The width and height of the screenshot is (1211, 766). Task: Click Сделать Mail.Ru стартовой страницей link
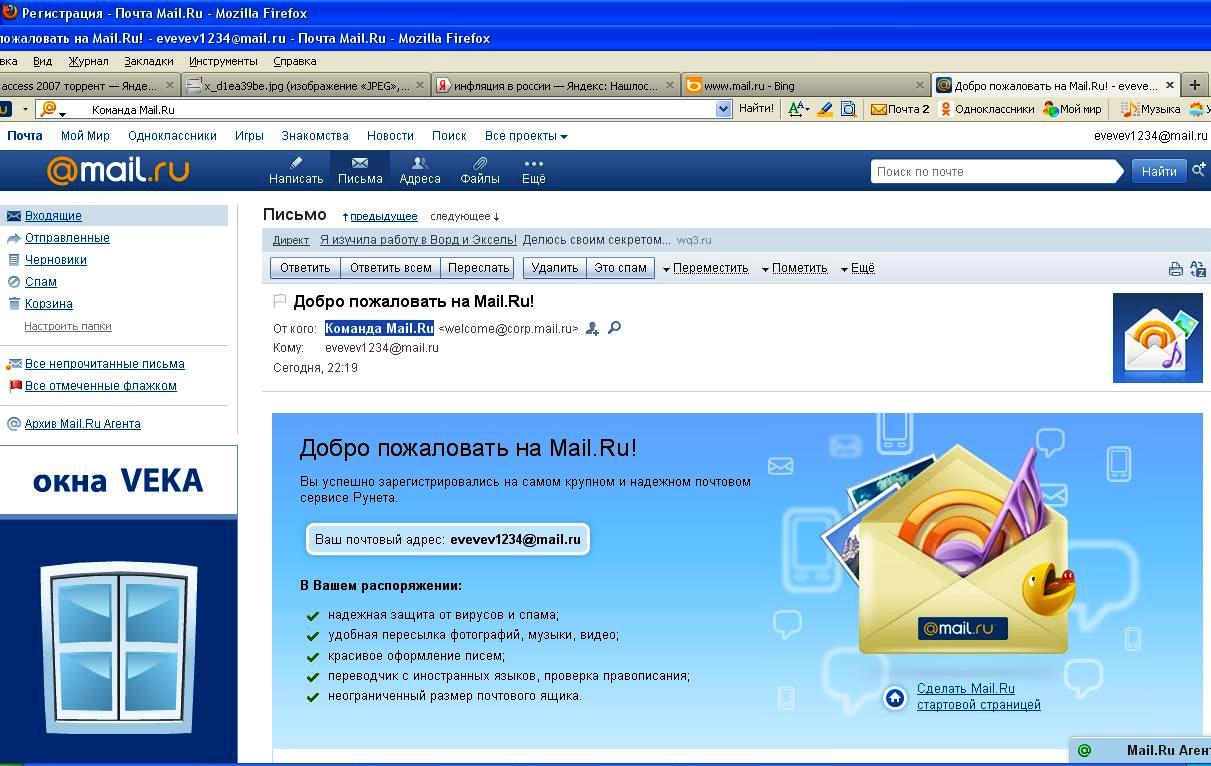coord(978,697)
